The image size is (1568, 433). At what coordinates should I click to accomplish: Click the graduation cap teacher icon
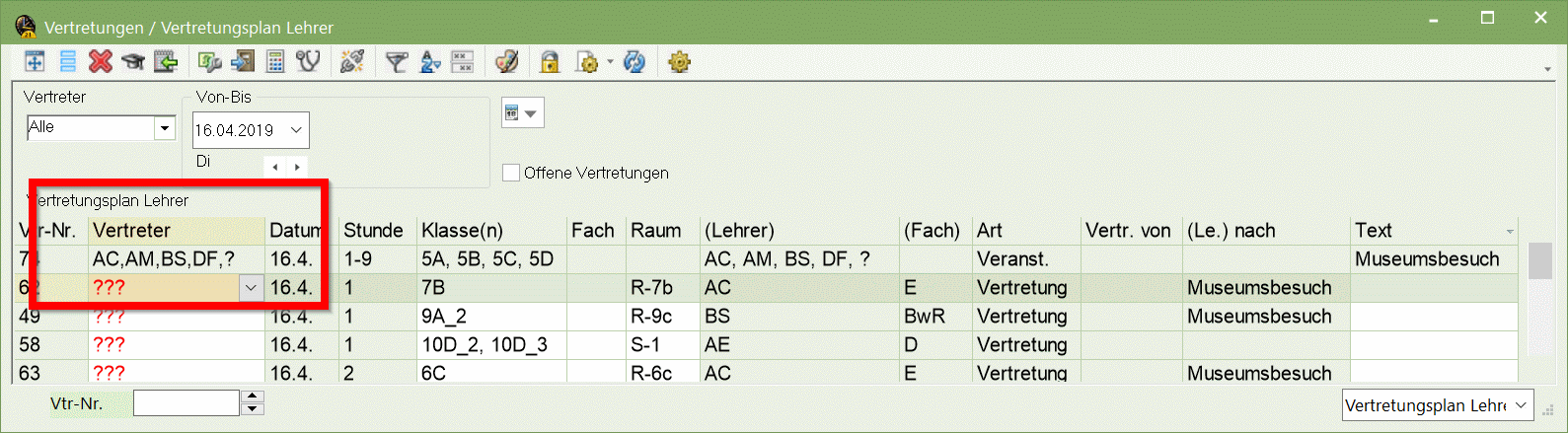(x=132, y=62)
